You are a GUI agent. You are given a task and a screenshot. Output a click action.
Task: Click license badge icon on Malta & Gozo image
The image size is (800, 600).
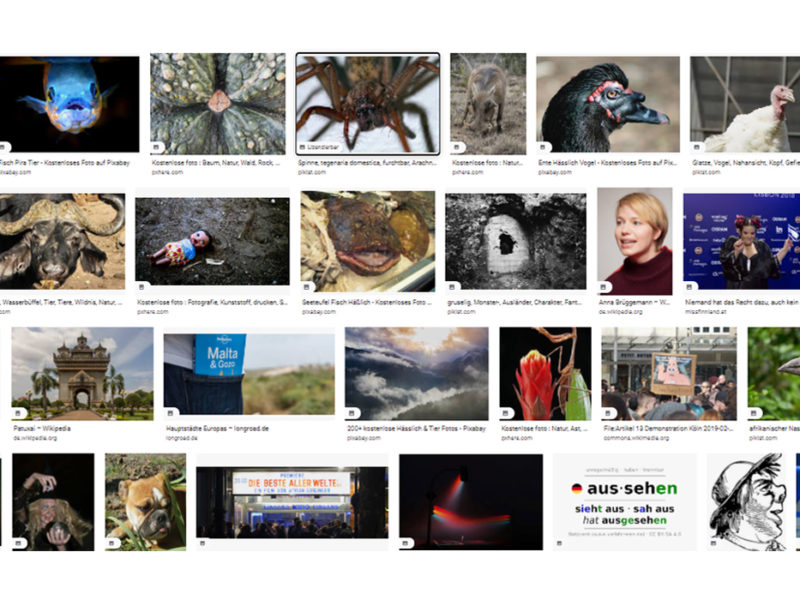(x=170, y=412)
